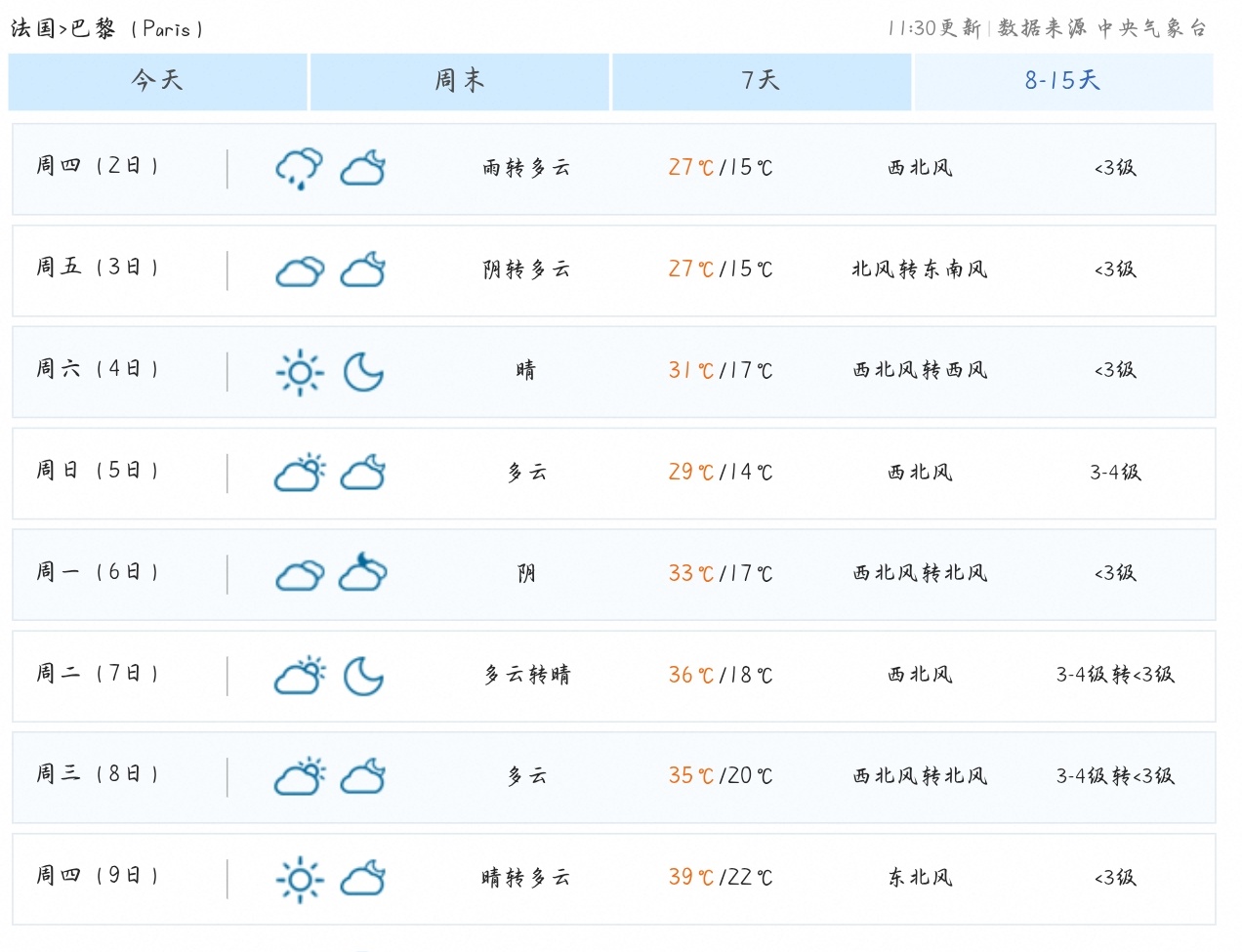This screenshot has width=1242, height=952.
Task: Click the 北风转东南风 wind direction
Action: [920, 269]
